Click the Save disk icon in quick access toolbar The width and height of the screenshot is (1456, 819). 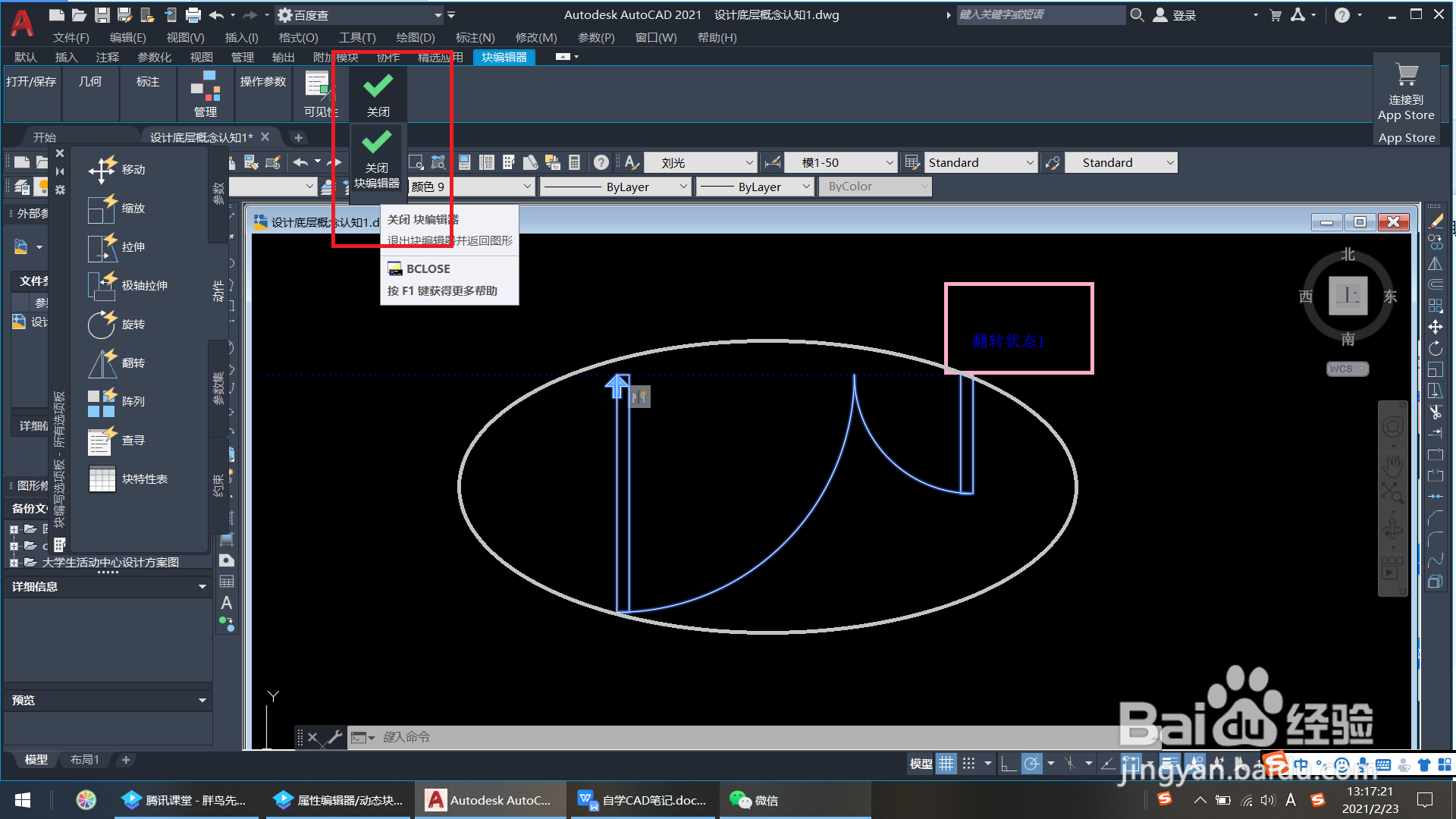(x=102, y=14)
